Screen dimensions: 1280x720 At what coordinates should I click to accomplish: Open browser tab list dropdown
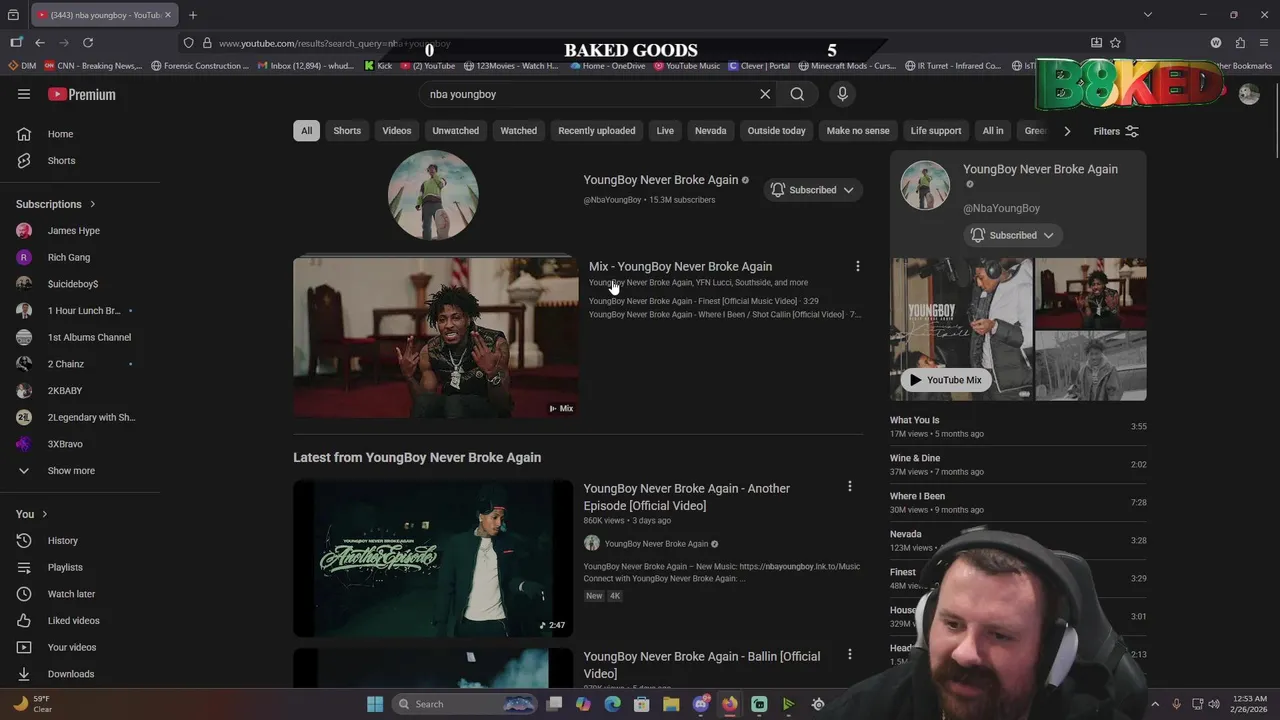tap(1148, 15)
